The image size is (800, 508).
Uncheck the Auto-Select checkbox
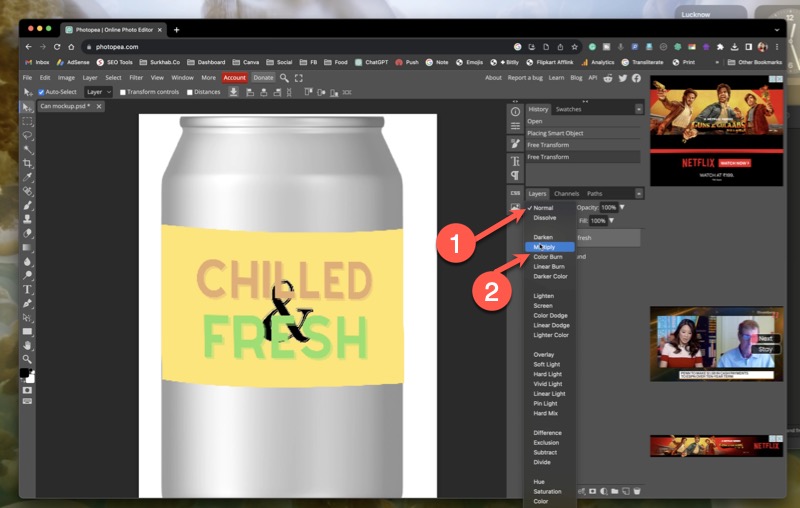(41, 92)
